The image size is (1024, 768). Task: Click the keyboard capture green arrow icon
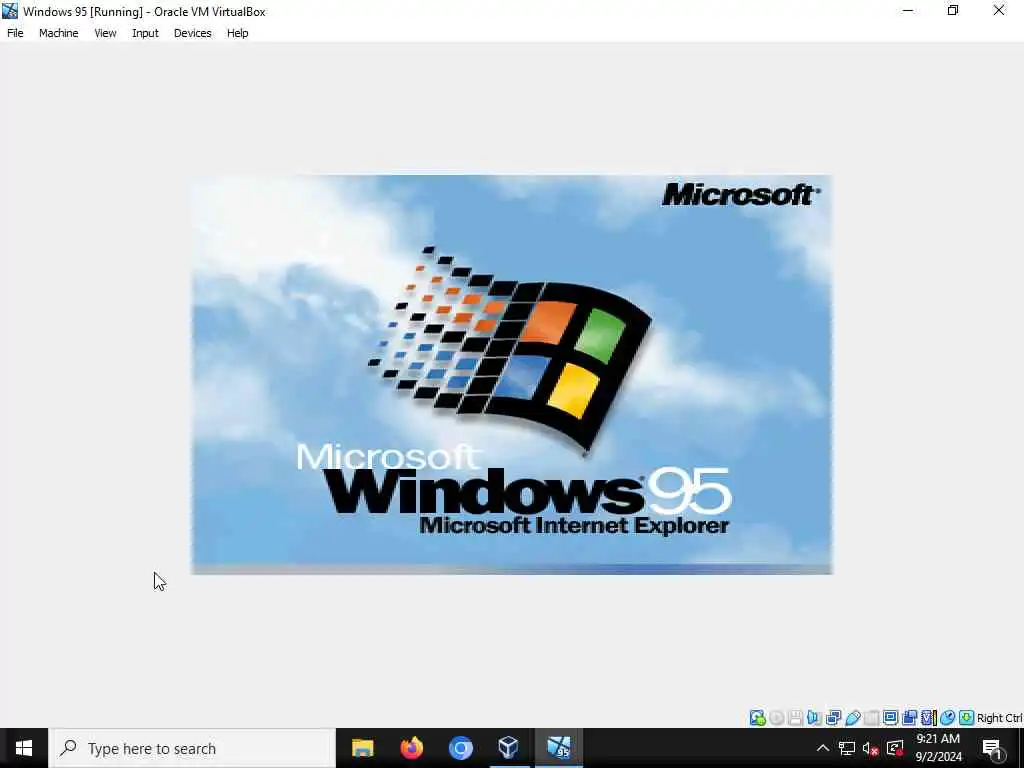(967, 718)
